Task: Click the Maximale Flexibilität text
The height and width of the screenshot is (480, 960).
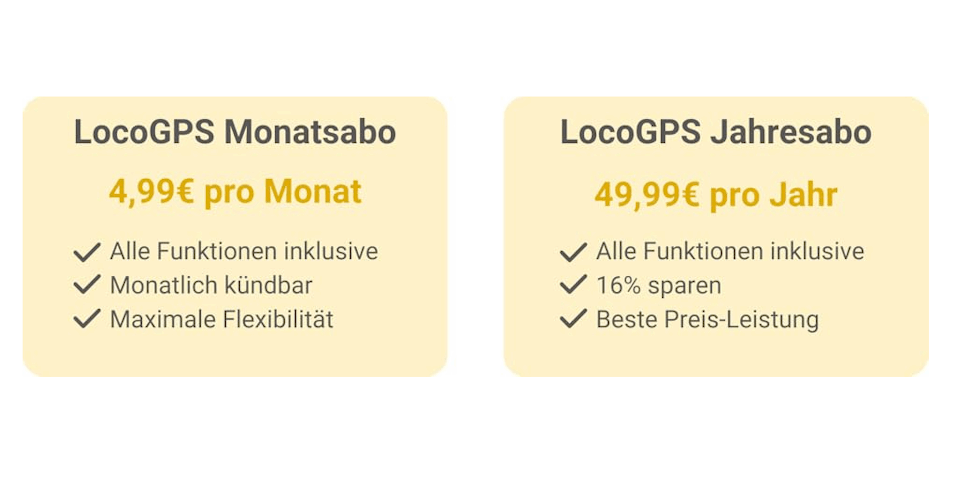Action: [x=222, y=319]
